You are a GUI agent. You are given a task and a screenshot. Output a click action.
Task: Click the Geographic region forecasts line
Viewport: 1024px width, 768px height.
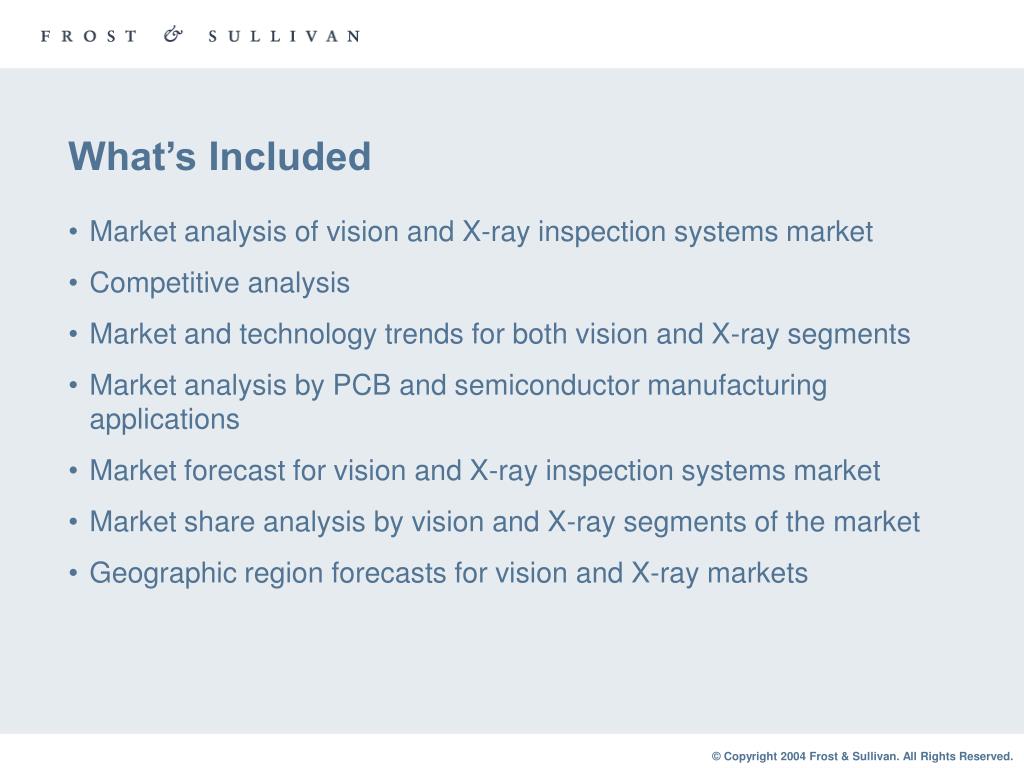pos(449,573)
